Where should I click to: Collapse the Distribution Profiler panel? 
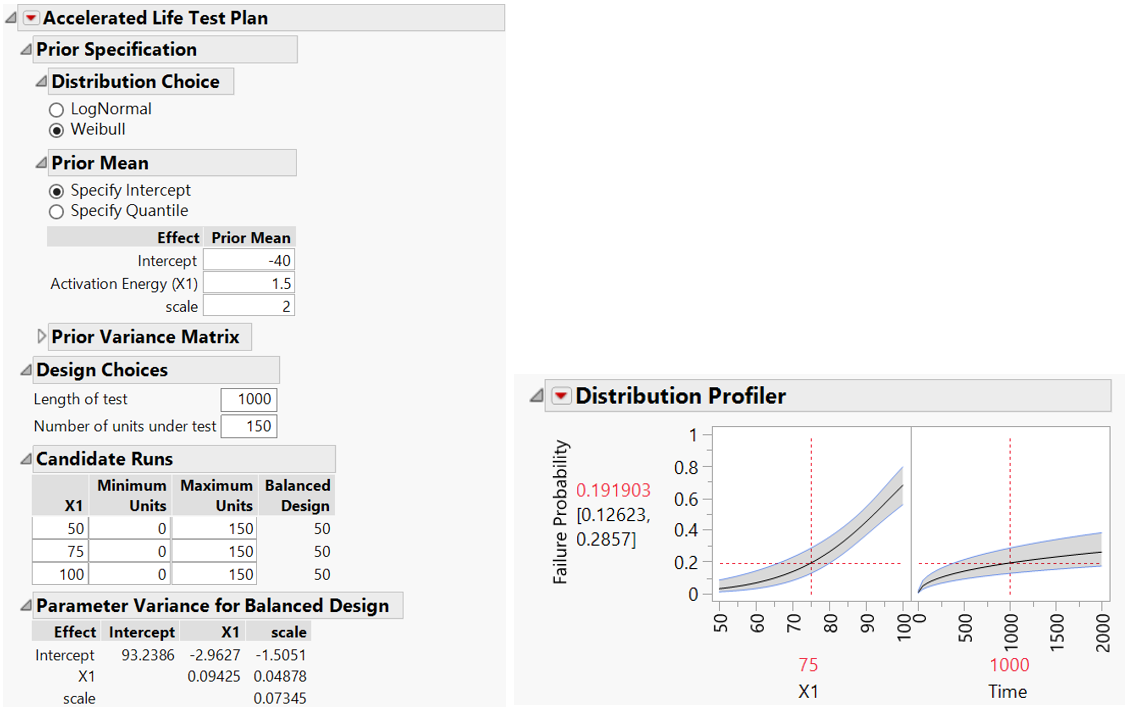coord(537,396)
